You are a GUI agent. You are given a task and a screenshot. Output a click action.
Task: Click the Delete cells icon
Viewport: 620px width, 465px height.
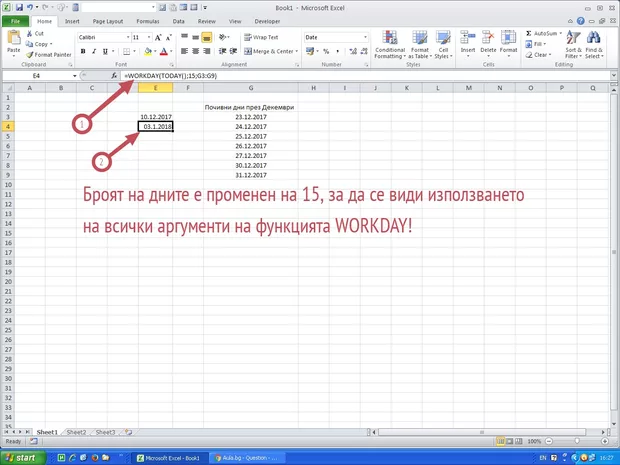(488, 38)
